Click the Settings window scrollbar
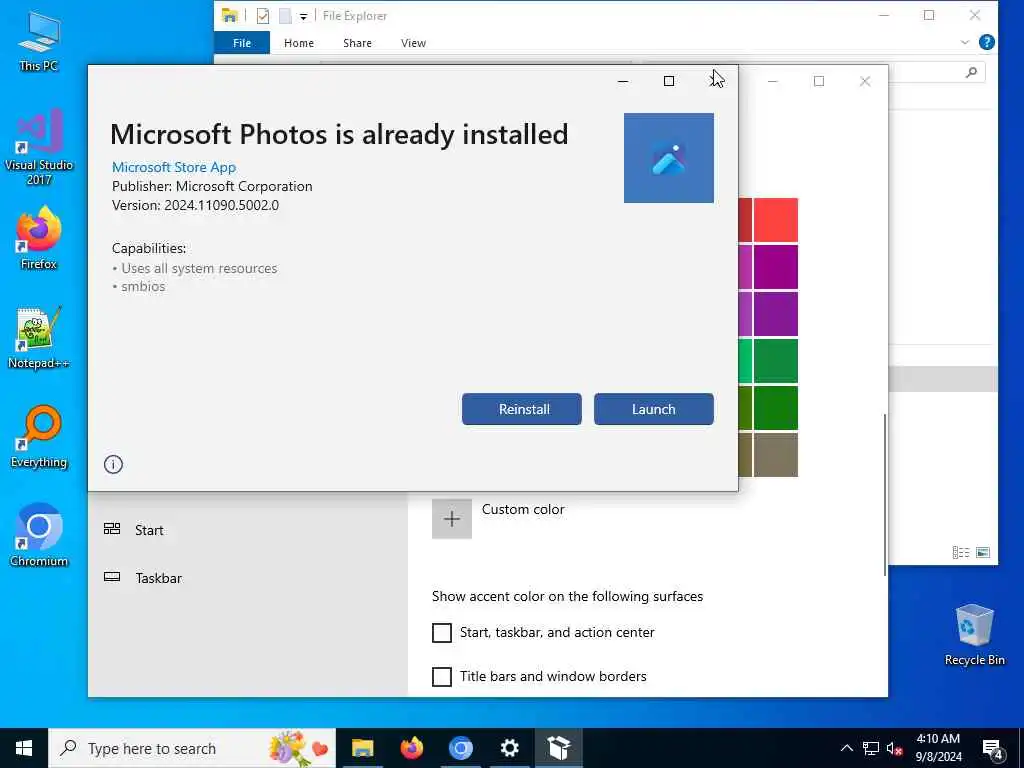The image size is (1024, 768). [x=885, y=494]
